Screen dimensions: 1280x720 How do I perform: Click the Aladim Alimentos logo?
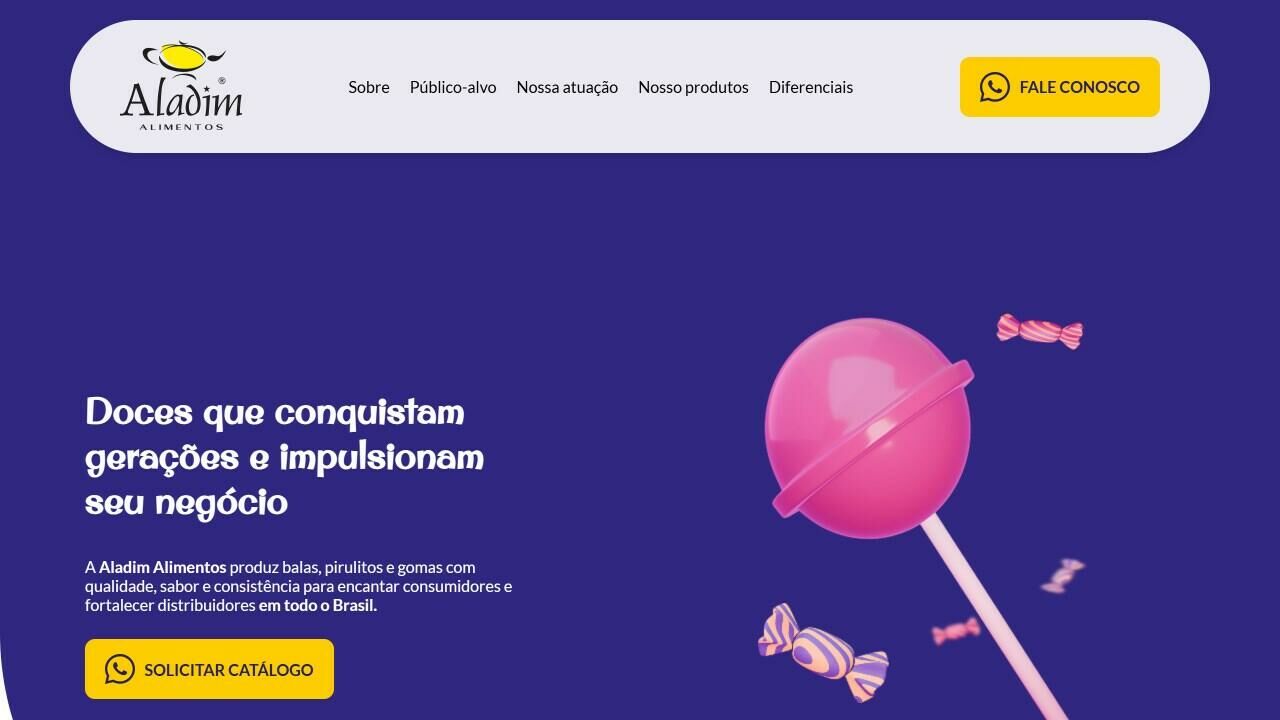(x=181, y=86)
